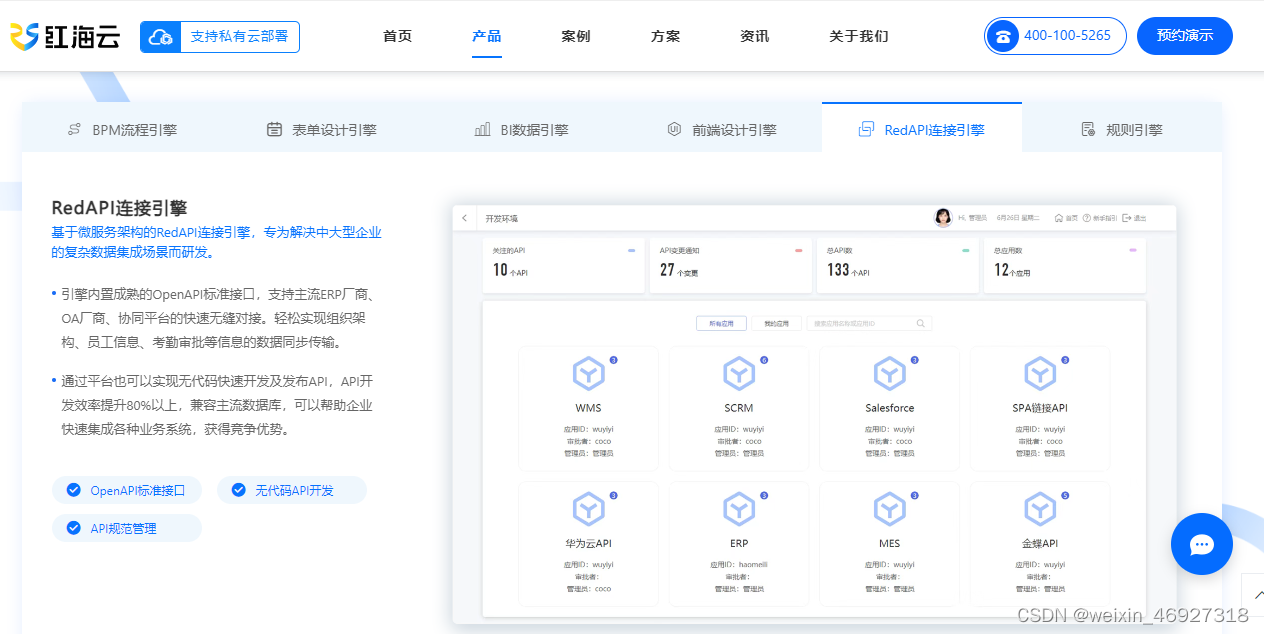
Task: Open the SCRM application hexagon icon
Action: [739, 374]
